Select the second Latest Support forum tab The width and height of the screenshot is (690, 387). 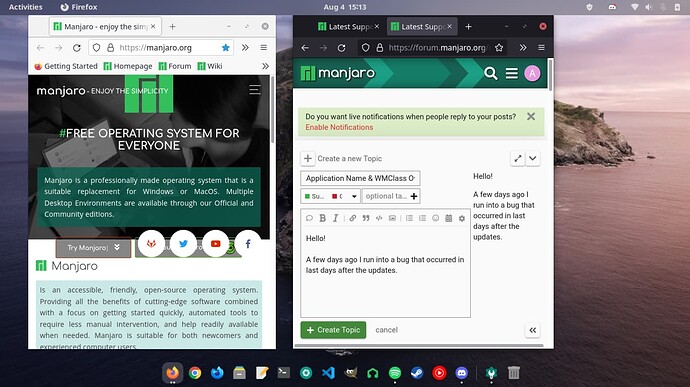422,26
